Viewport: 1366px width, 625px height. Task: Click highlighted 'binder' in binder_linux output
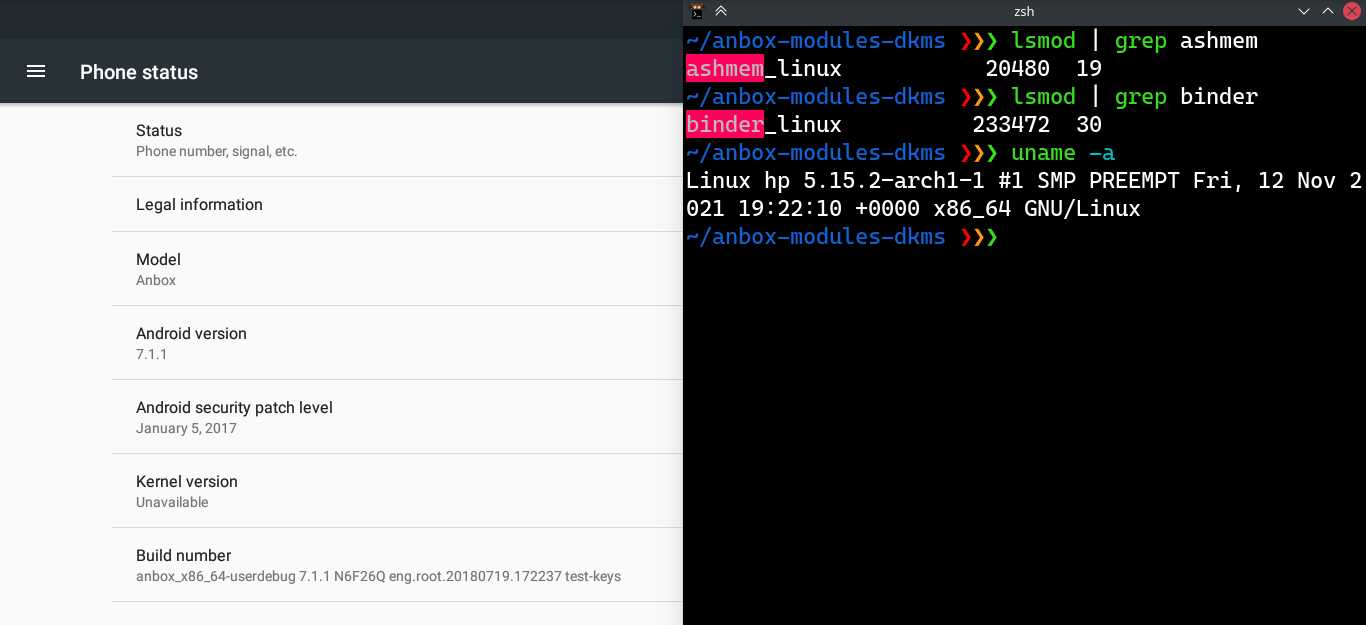725,125
